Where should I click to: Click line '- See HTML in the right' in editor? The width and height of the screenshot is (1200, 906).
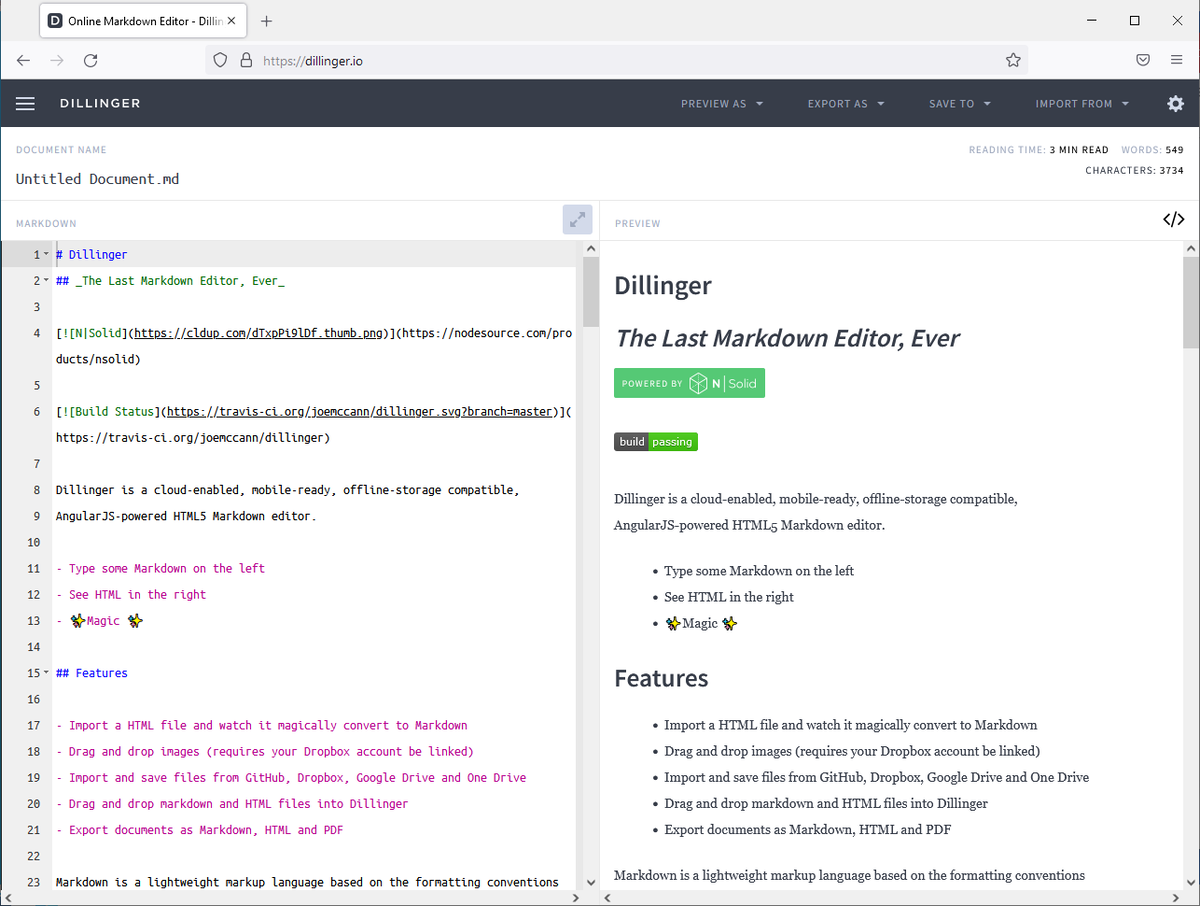(131, 594)
